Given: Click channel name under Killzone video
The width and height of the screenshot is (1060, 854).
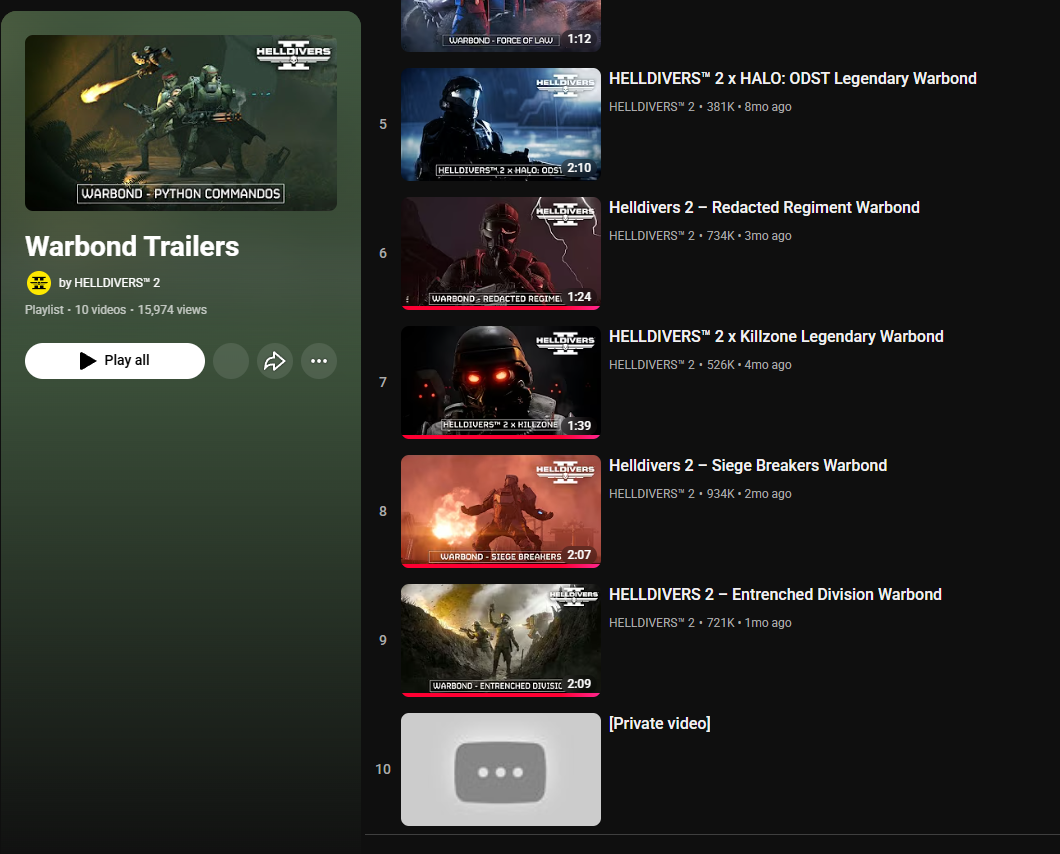Looking at the screenshot, I should 652,365.
